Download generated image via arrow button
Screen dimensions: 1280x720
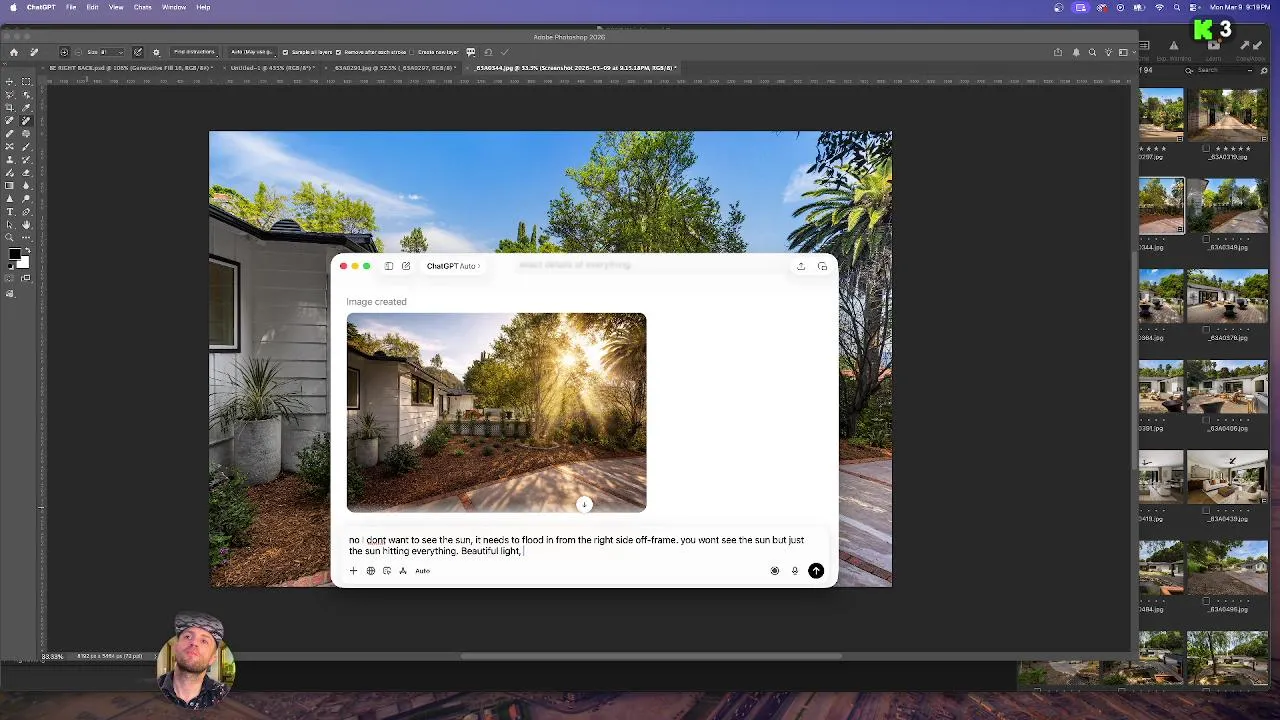[584, 504]
